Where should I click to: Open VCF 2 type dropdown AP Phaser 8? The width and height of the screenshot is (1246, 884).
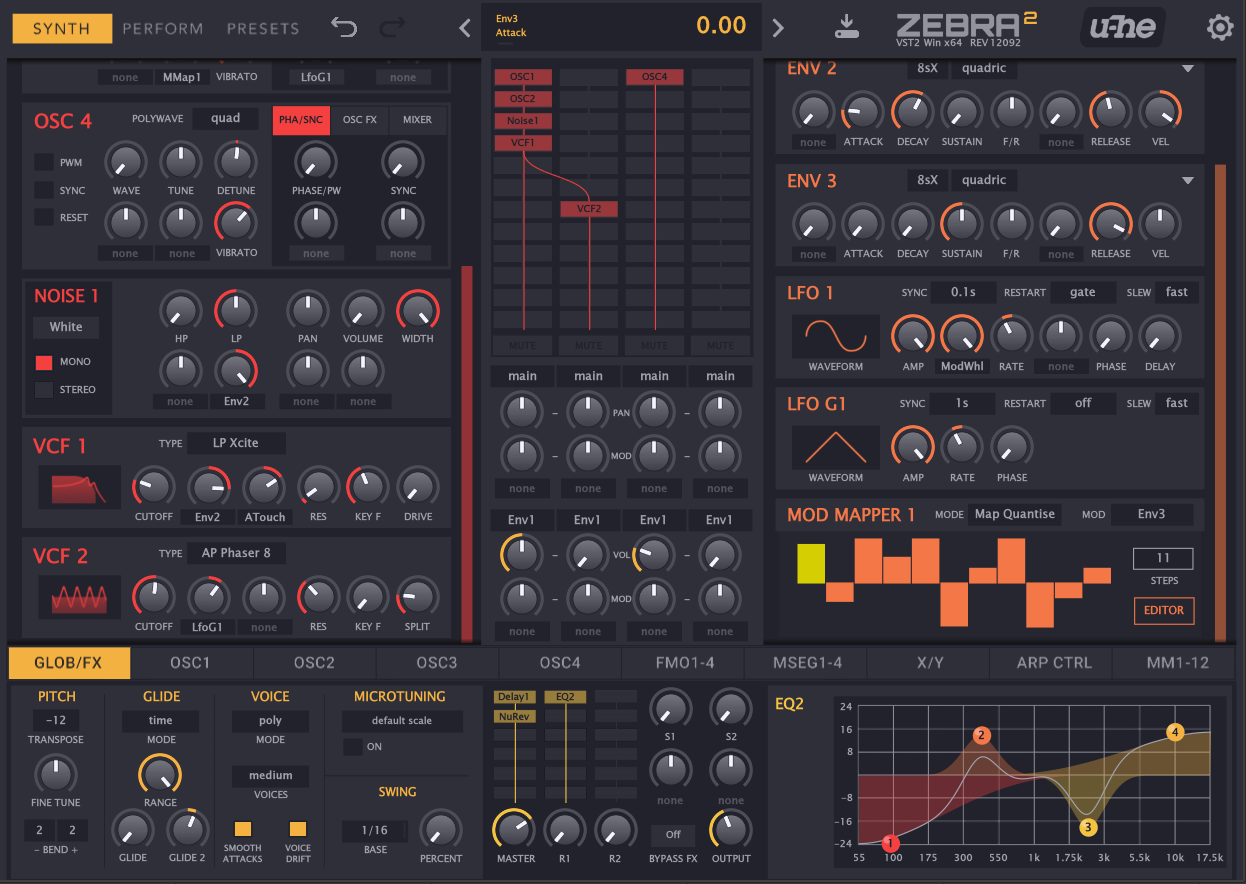(x=236, y=553)
